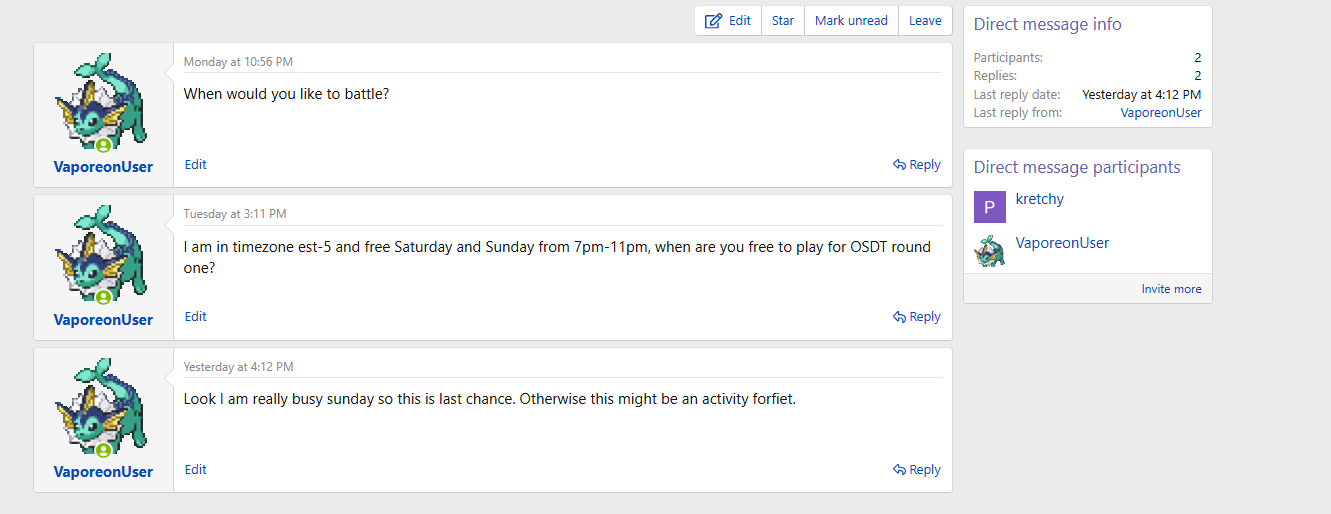Click VaporeonUser's small avatar in participants list

coord(989,251)
